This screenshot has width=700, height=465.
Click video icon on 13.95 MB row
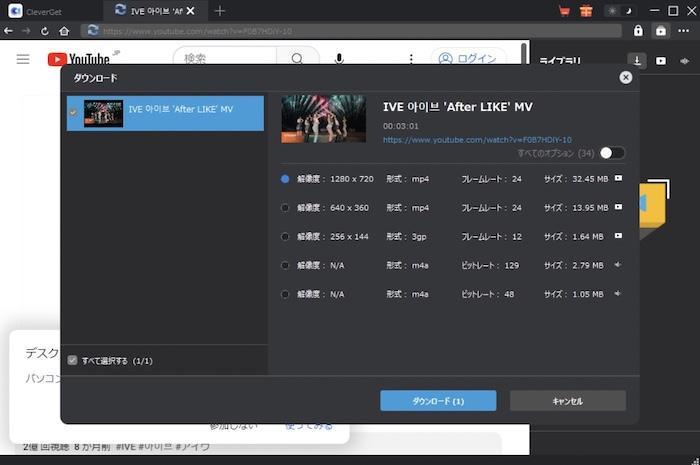pyautogui.click(x=618, y=207)
